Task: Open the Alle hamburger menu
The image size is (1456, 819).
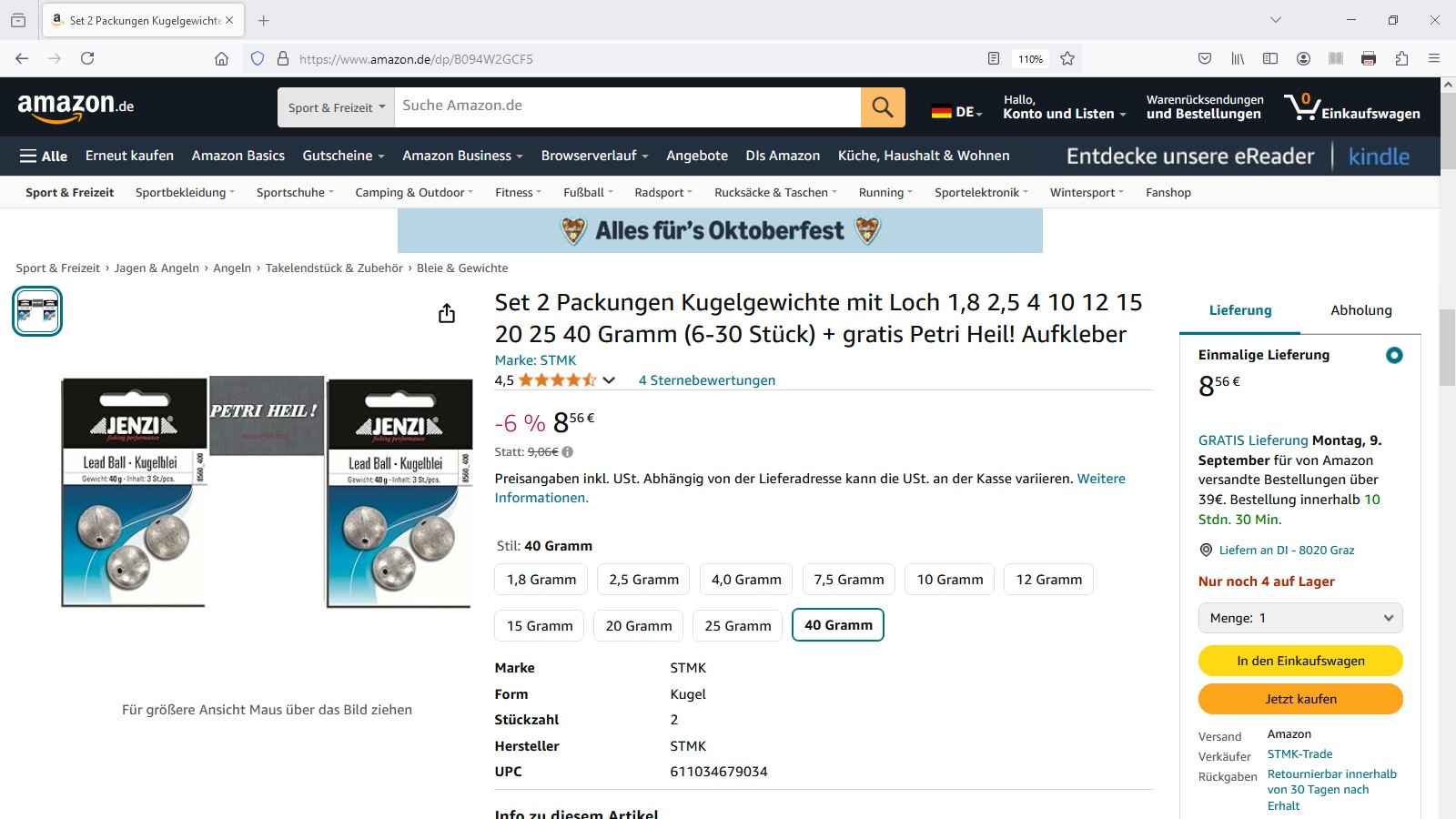Action: (x=44, y=156)
